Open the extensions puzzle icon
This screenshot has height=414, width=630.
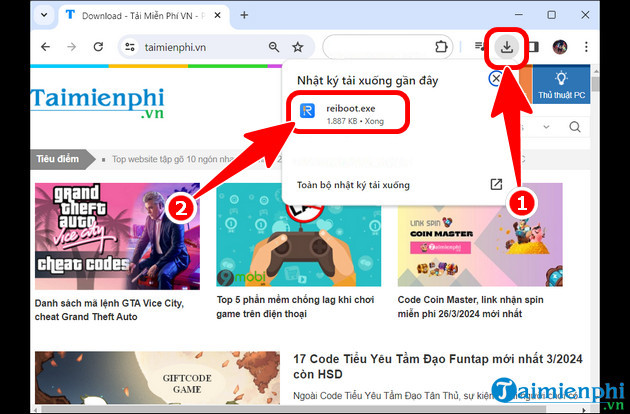[441, 47]
